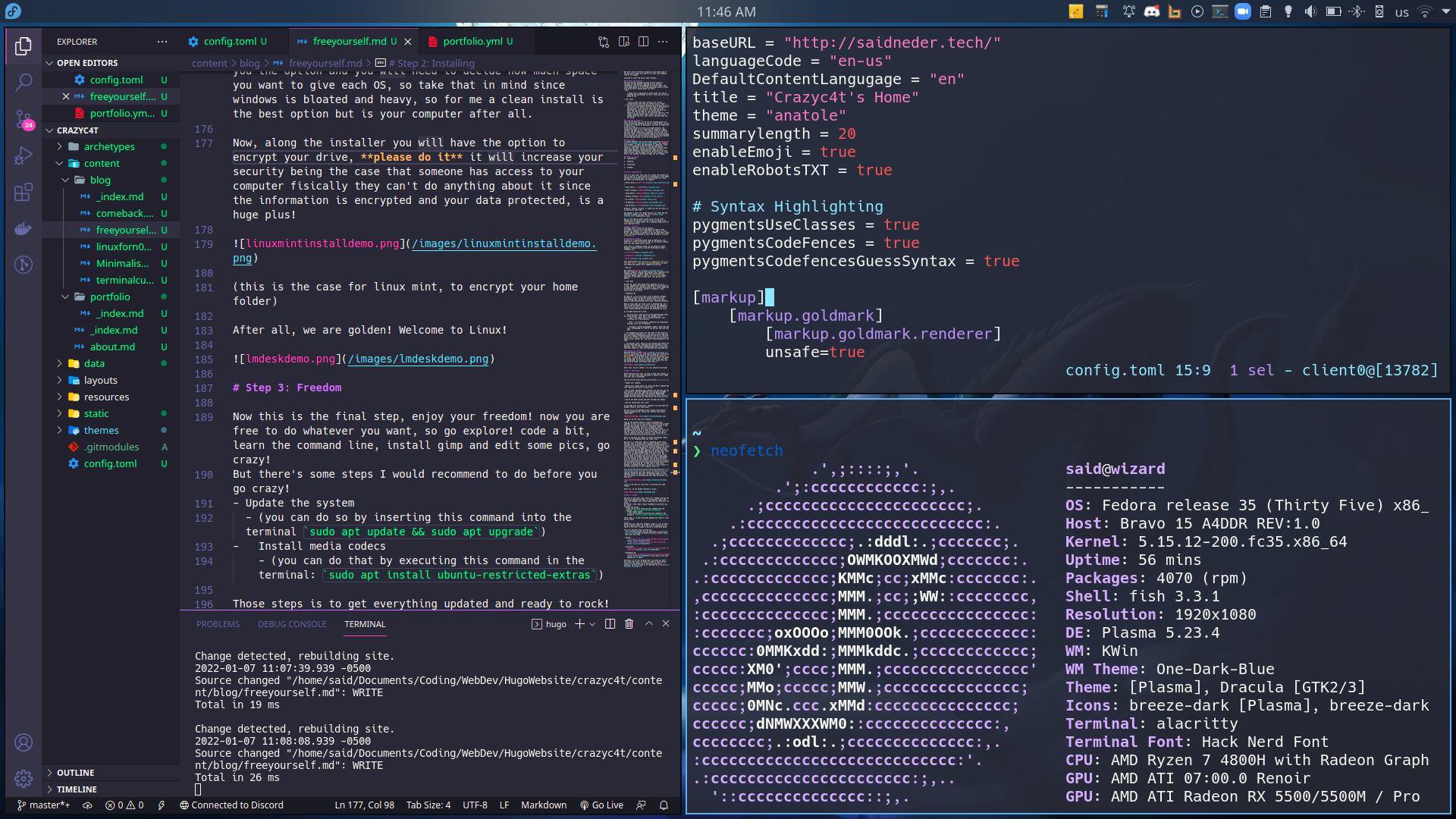The width and height of the screenshot is (1456, 819).
Task: Toggle panel maximize with the chevron icon
Action: (648, 624)
